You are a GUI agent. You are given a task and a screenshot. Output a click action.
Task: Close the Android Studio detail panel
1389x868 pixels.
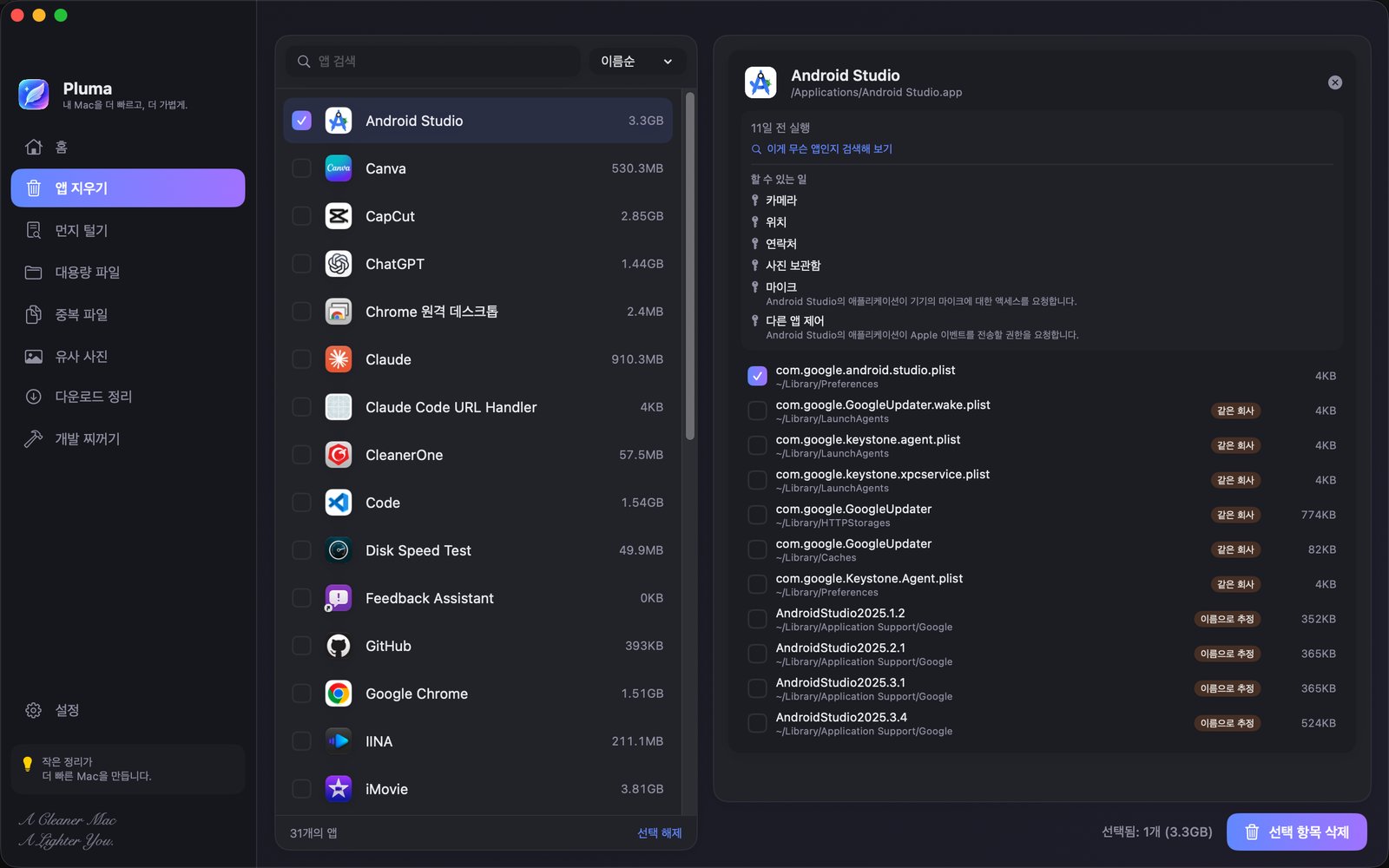point(1335,82)
